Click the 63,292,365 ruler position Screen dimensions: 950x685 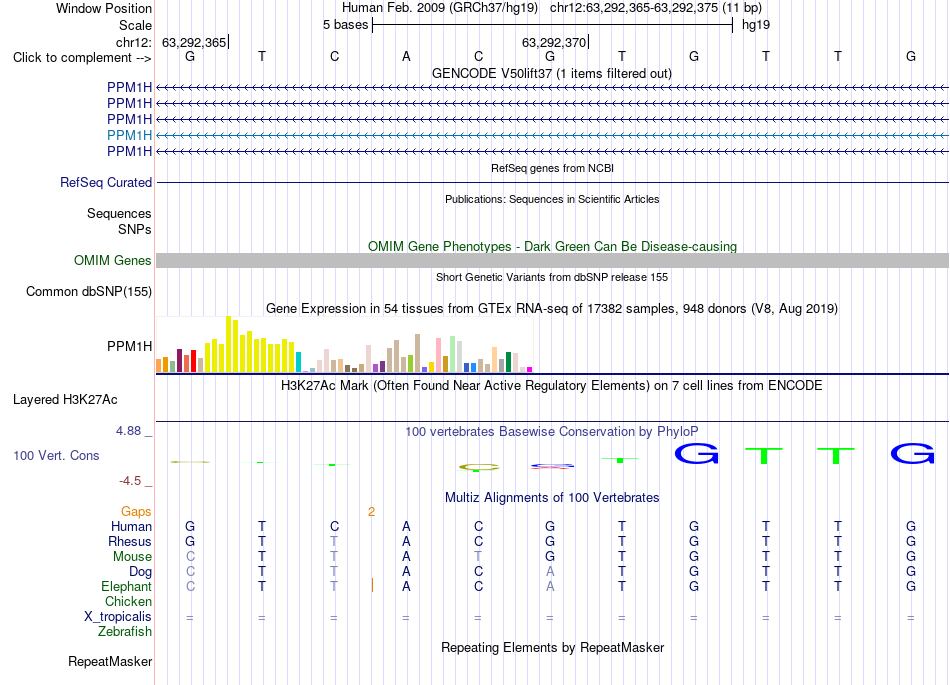194,42
